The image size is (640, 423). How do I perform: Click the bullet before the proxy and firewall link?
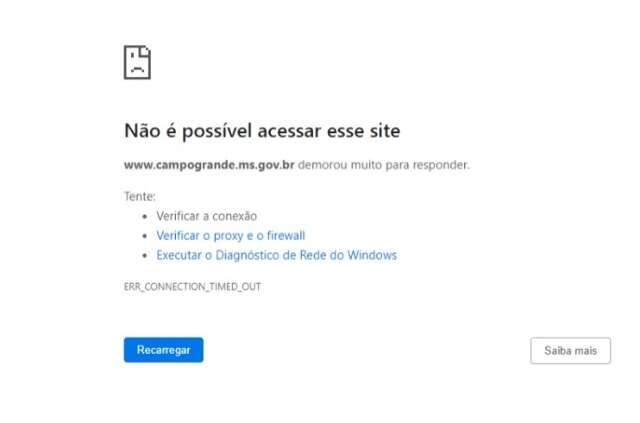point(144,236)
